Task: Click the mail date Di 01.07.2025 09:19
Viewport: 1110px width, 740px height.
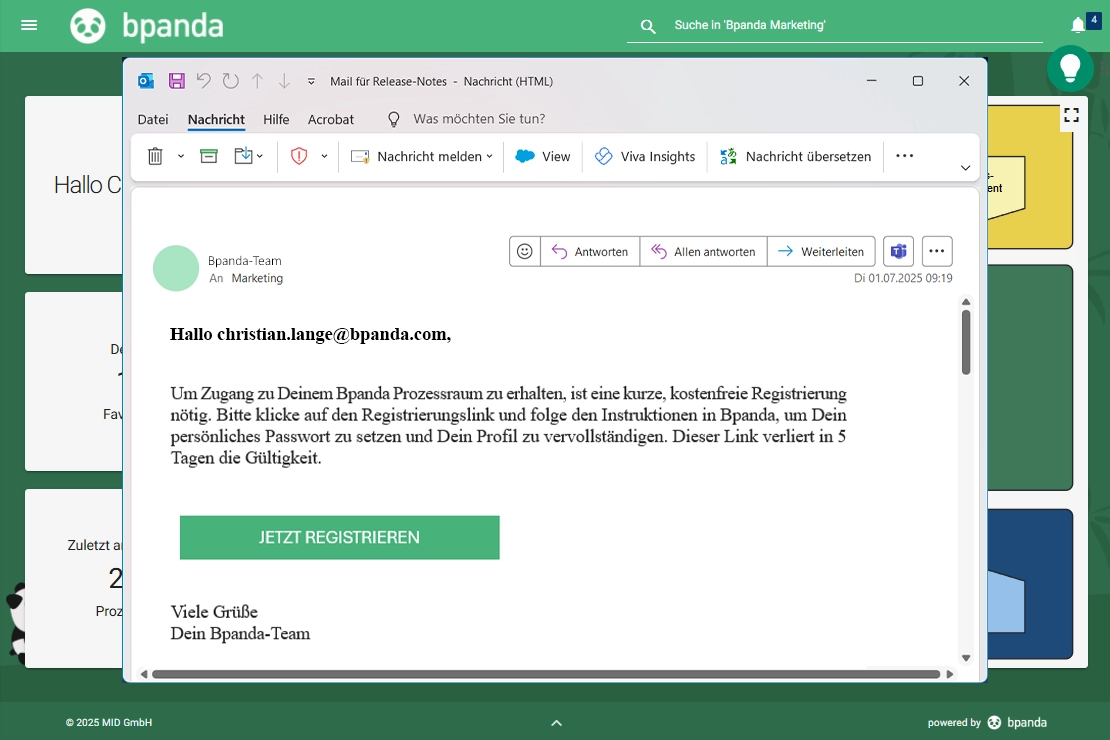Action: (x=903, y=278)
